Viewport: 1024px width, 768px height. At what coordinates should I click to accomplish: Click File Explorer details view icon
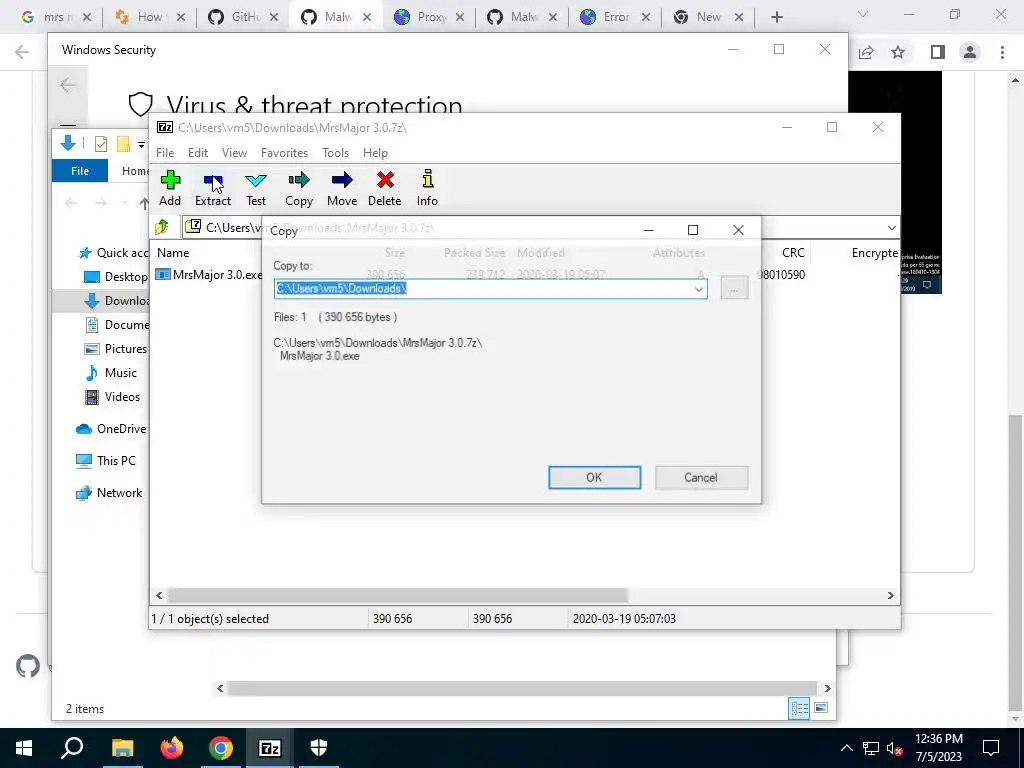(799, 708)
